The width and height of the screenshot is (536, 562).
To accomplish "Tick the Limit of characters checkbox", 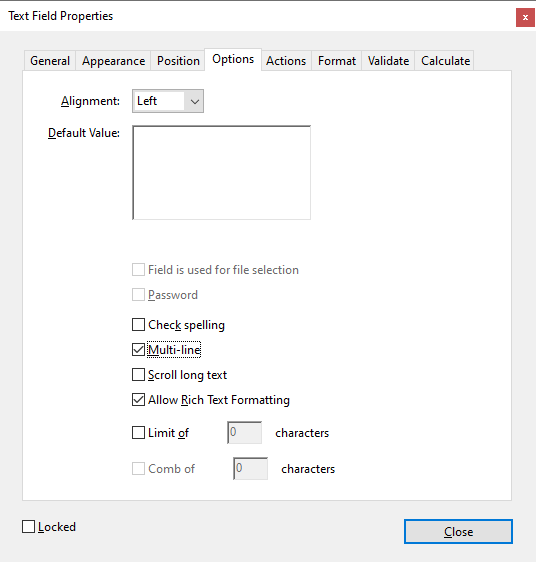I will pos(138,433).
